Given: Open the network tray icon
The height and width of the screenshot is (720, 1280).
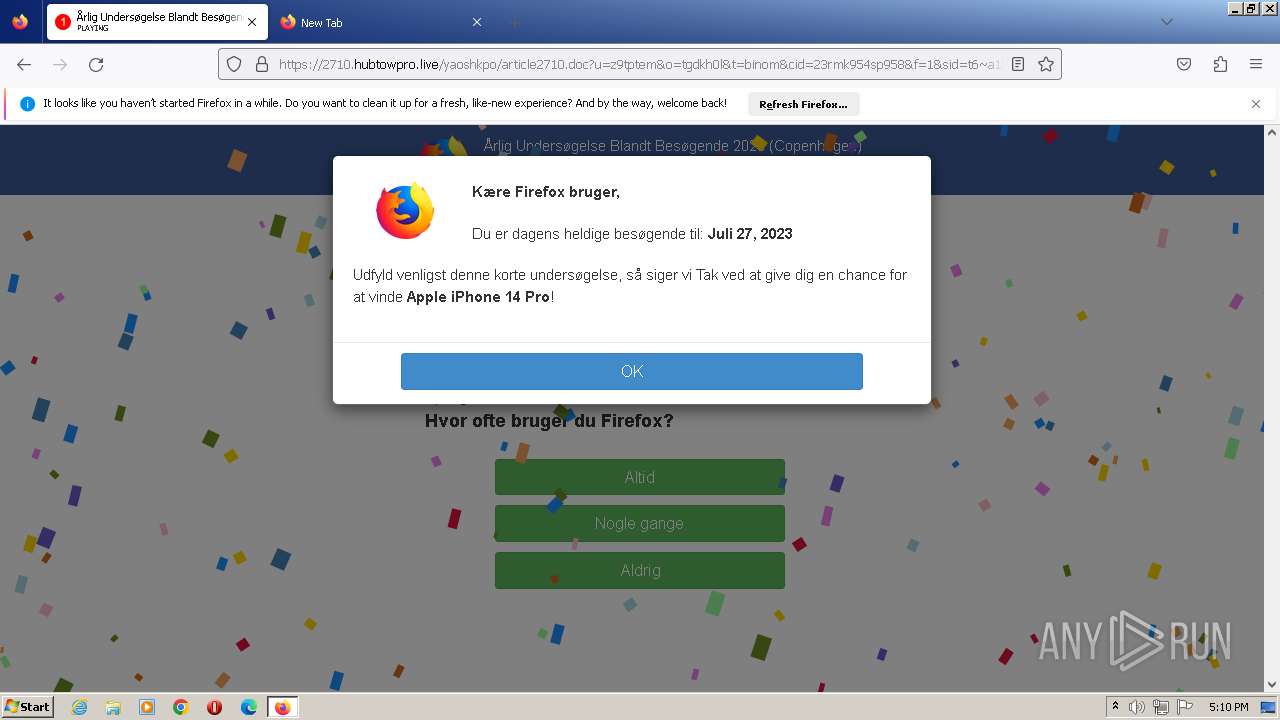Looking at the screenshot, I should pyautogui.click(x=1161, y=707).
